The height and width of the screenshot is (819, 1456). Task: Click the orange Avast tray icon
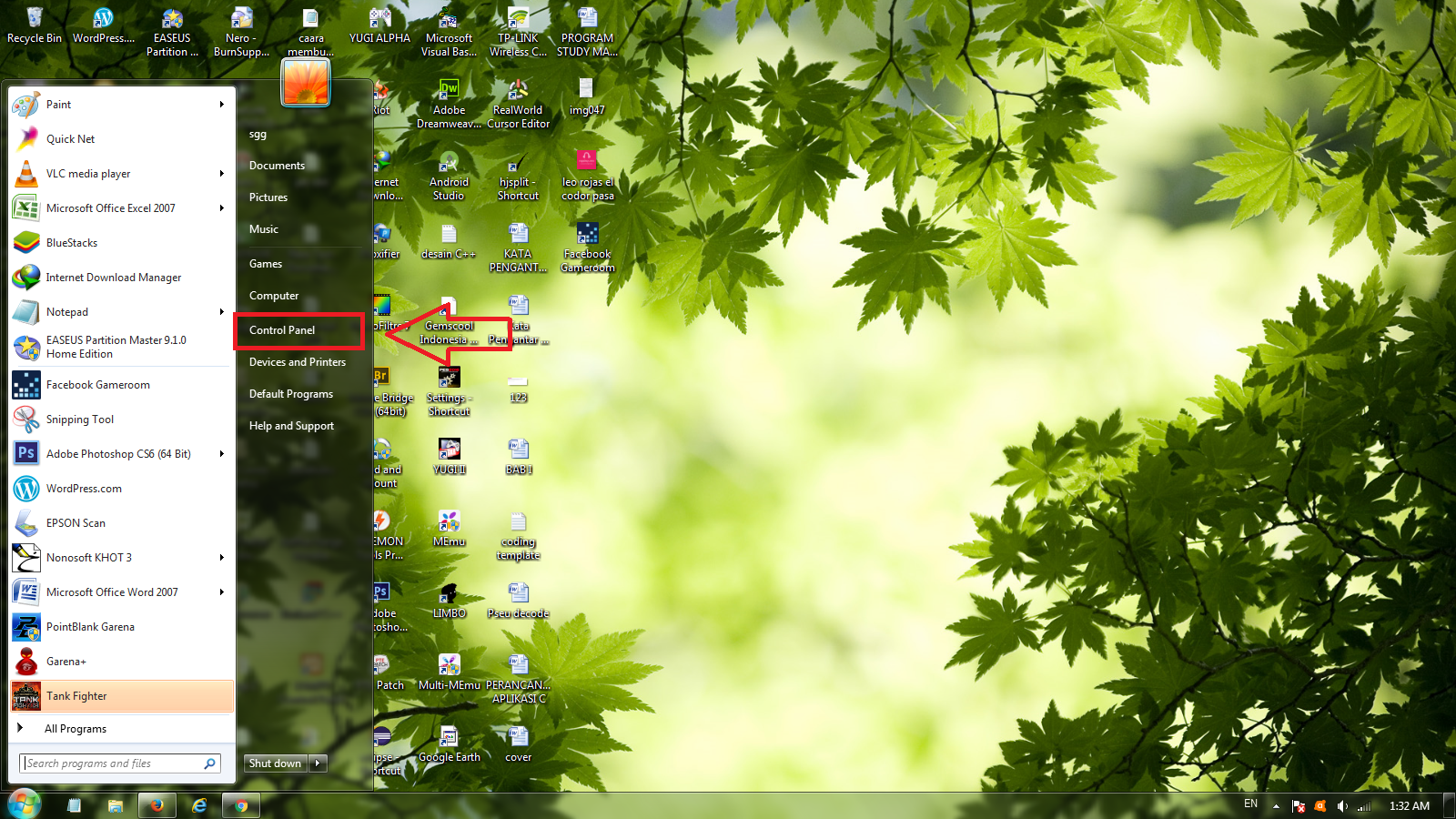tap(1320, 806)
